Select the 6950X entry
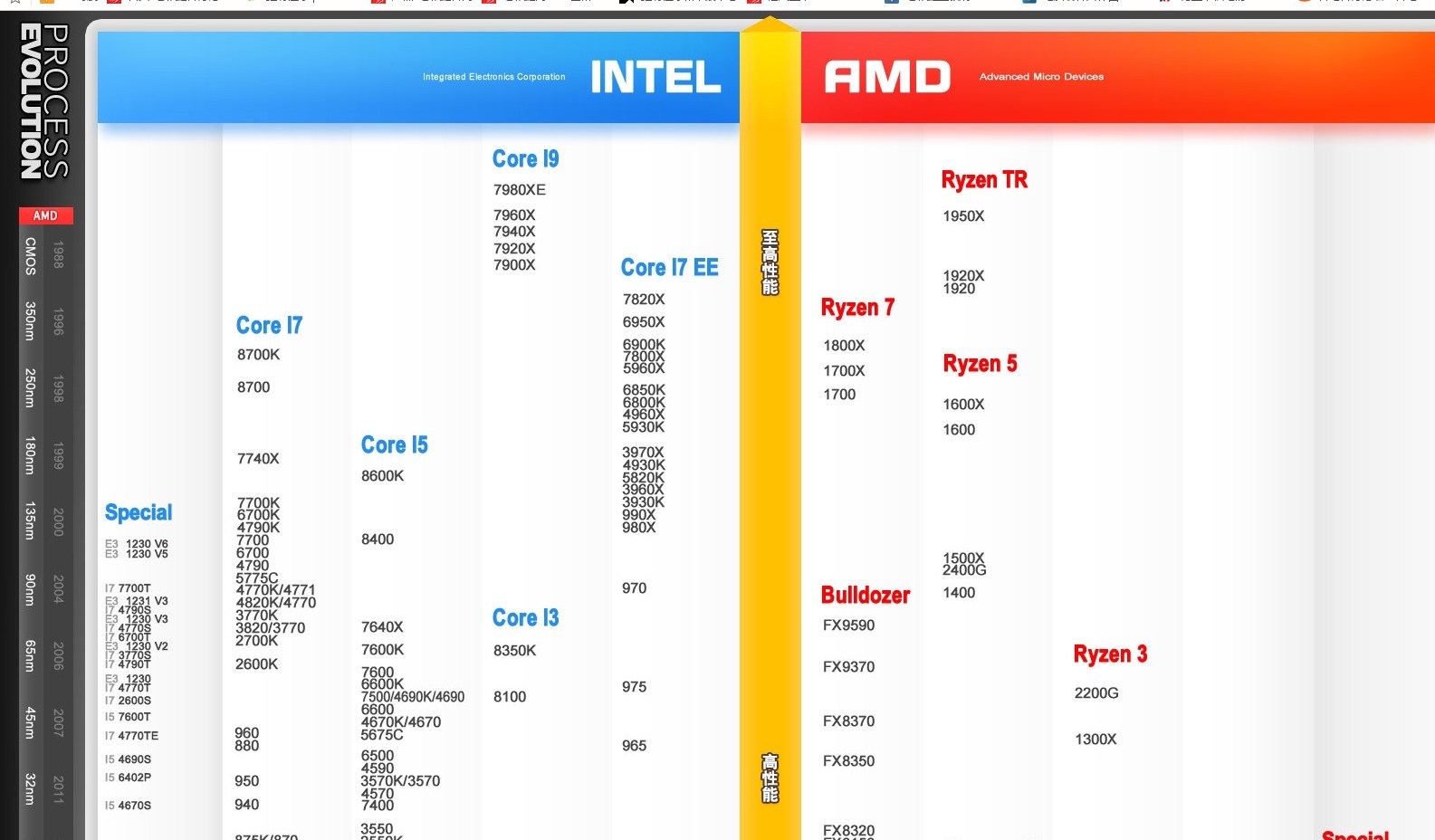 (644, 322)
